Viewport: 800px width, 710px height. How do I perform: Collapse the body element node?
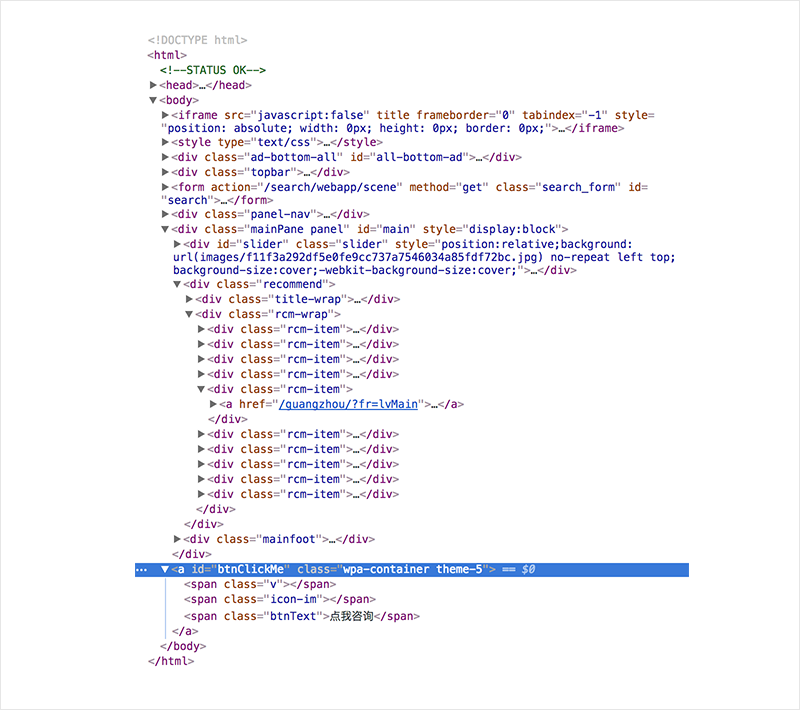153,100
